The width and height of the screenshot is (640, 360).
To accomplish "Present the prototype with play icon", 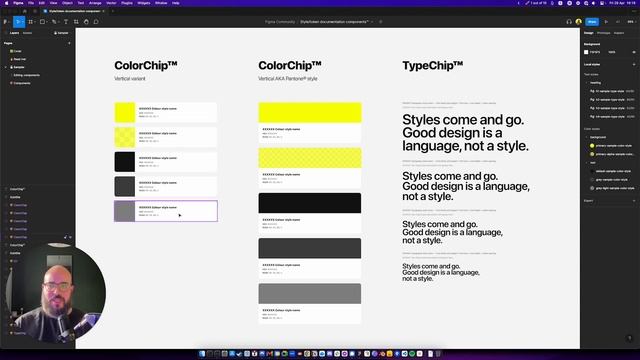I will (606, 22).
